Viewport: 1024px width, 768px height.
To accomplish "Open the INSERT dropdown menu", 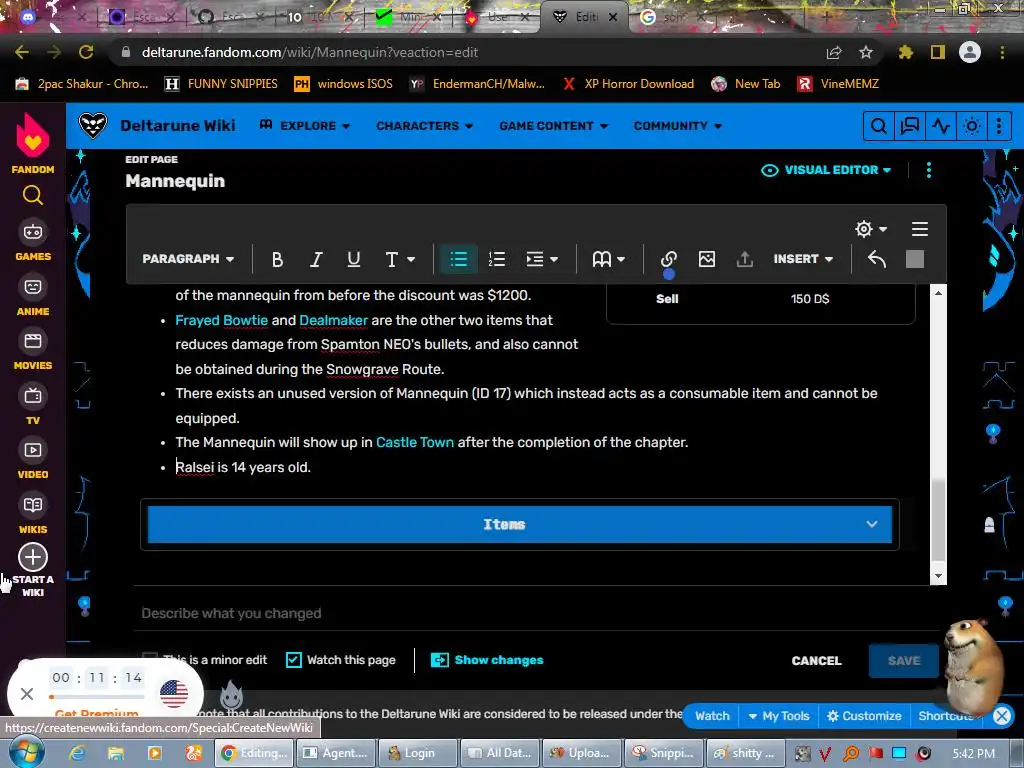I will click(803, 259).
